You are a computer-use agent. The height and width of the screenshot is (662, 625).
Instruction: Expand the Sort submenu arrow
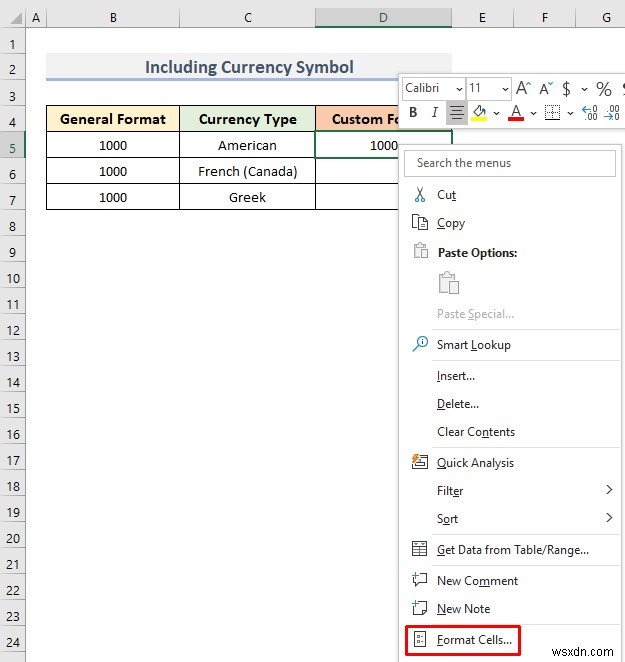[609, 518]
